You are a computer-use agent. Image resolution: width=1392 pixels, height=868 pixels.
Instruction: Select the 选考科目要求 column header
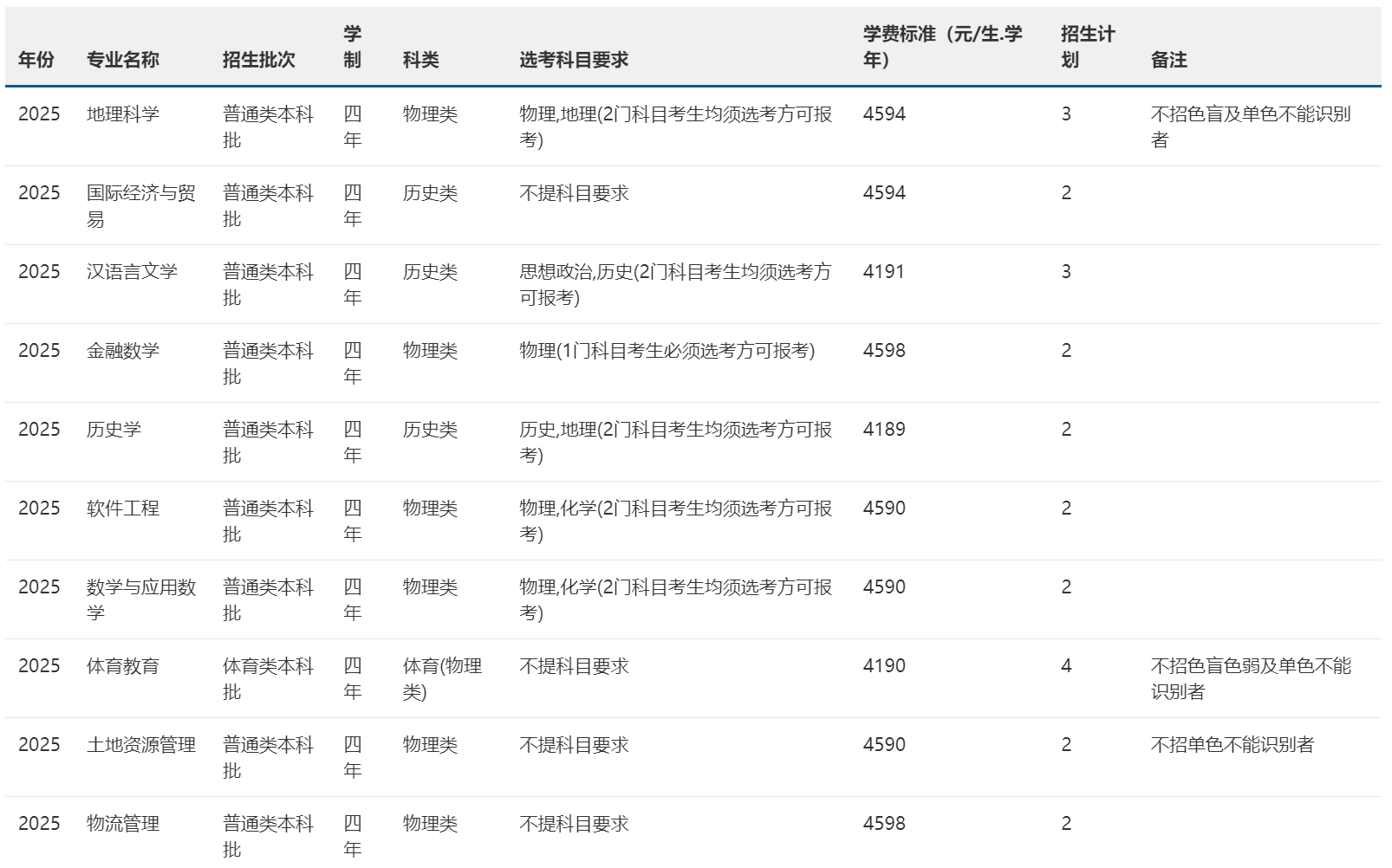click(574, 60)
